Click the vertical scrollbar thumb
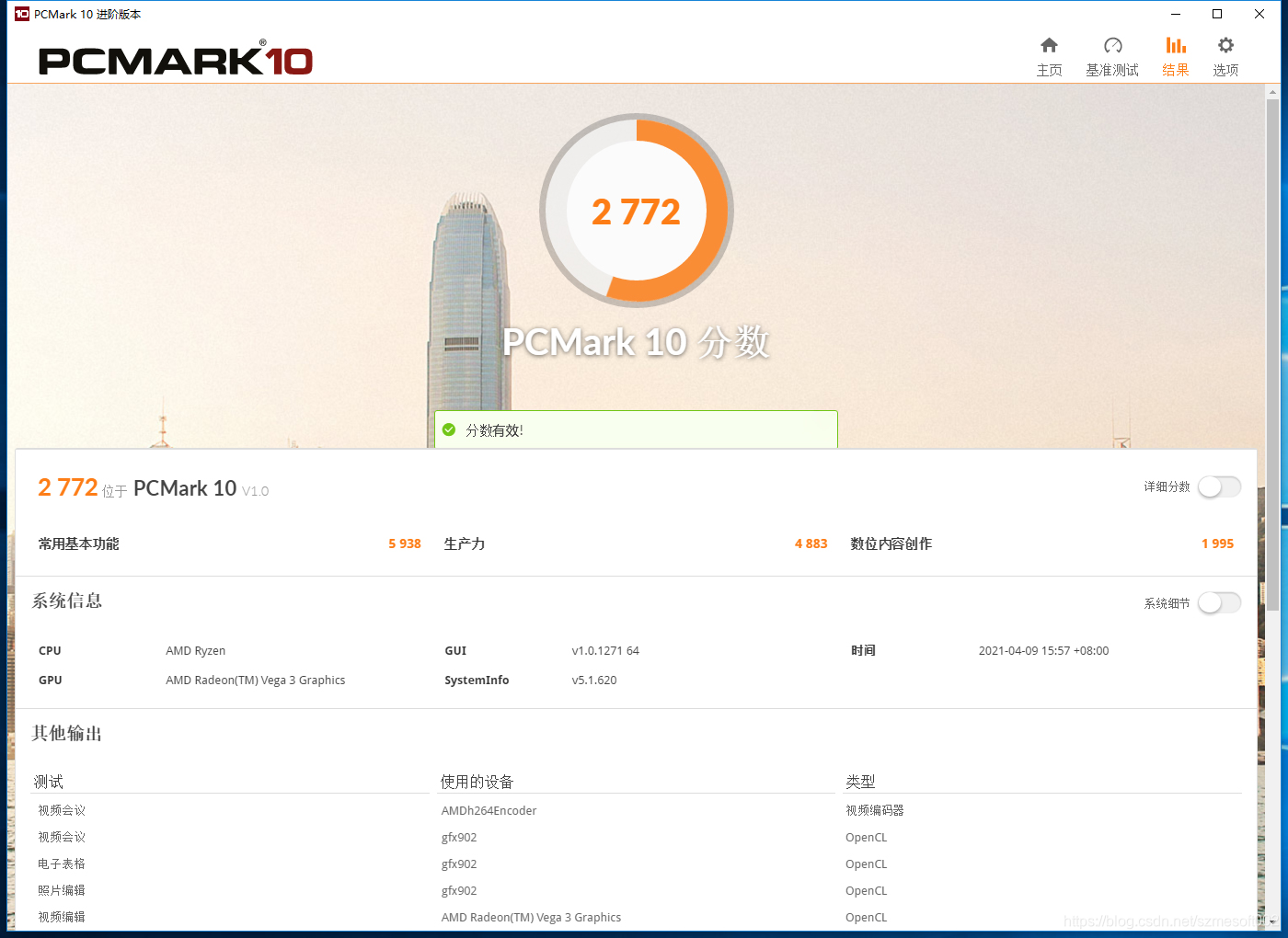Screen dimensions: 1288x938 tap(1272, 354)
